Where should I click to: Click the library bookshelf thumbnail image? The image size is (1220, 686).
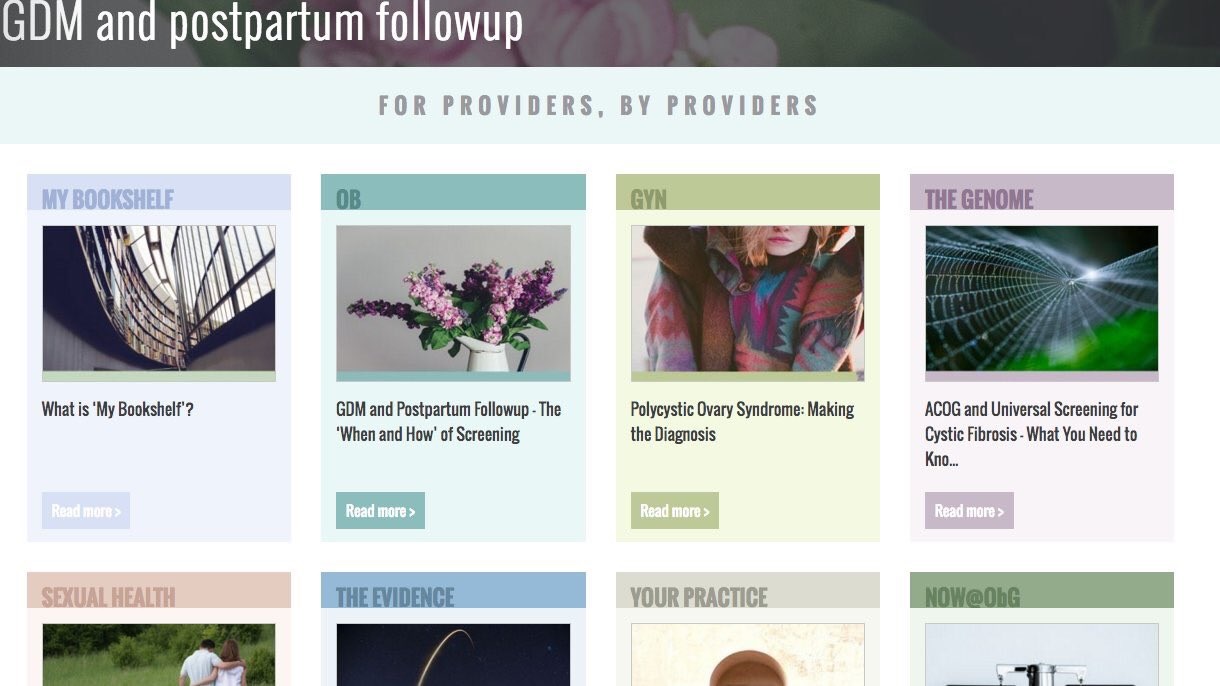(x=159, y=299)
